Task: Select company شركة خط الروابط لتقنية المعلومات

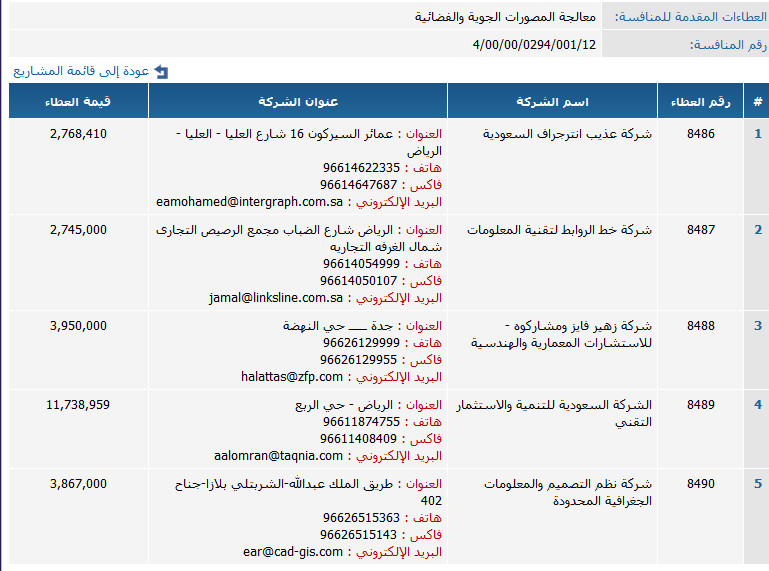Action: [560, 230]
